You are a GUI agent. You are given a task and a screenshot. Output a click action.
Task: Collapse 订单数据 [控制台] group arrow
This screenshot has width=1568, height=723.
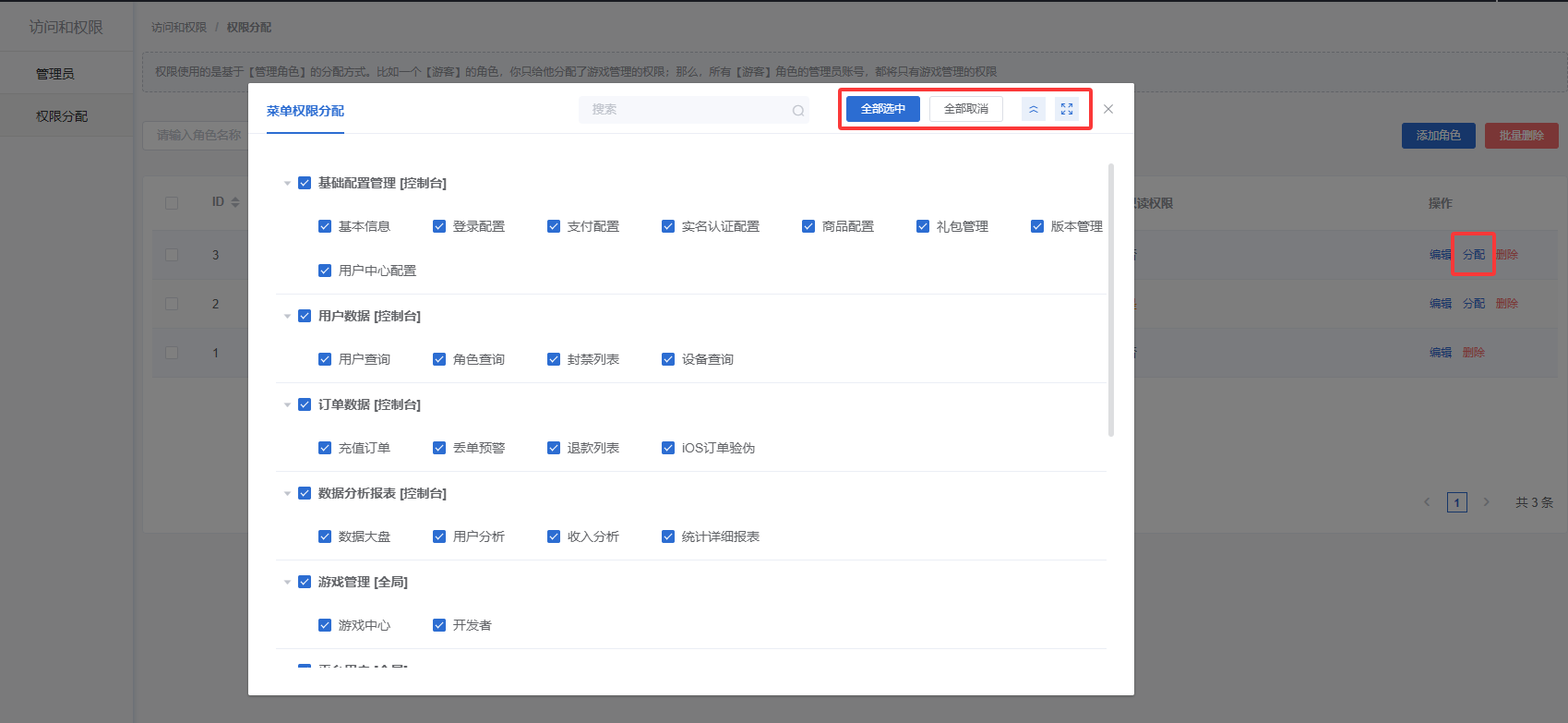pyautogui.click(x=287, y=405)
